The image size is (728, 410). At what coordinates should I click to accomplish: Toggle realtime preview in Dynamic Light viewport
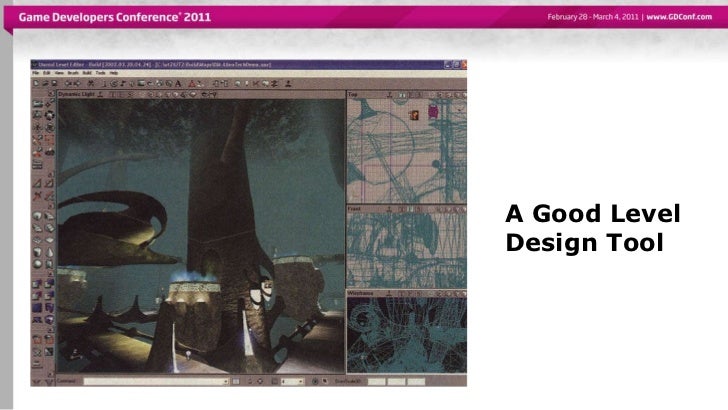[x=100, y=94]
